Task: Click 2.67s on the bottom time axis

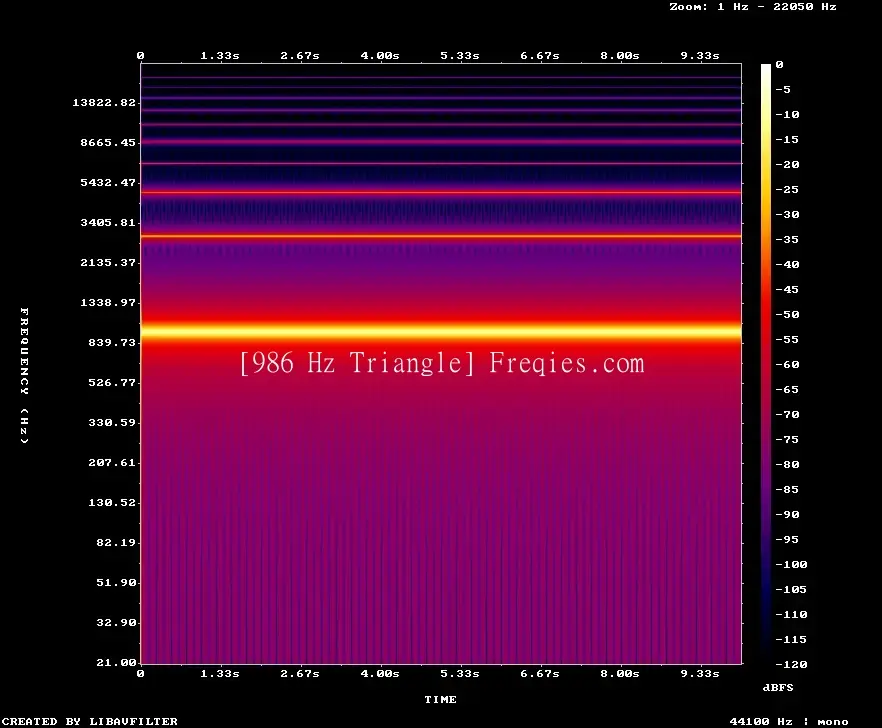Action: 300,673
